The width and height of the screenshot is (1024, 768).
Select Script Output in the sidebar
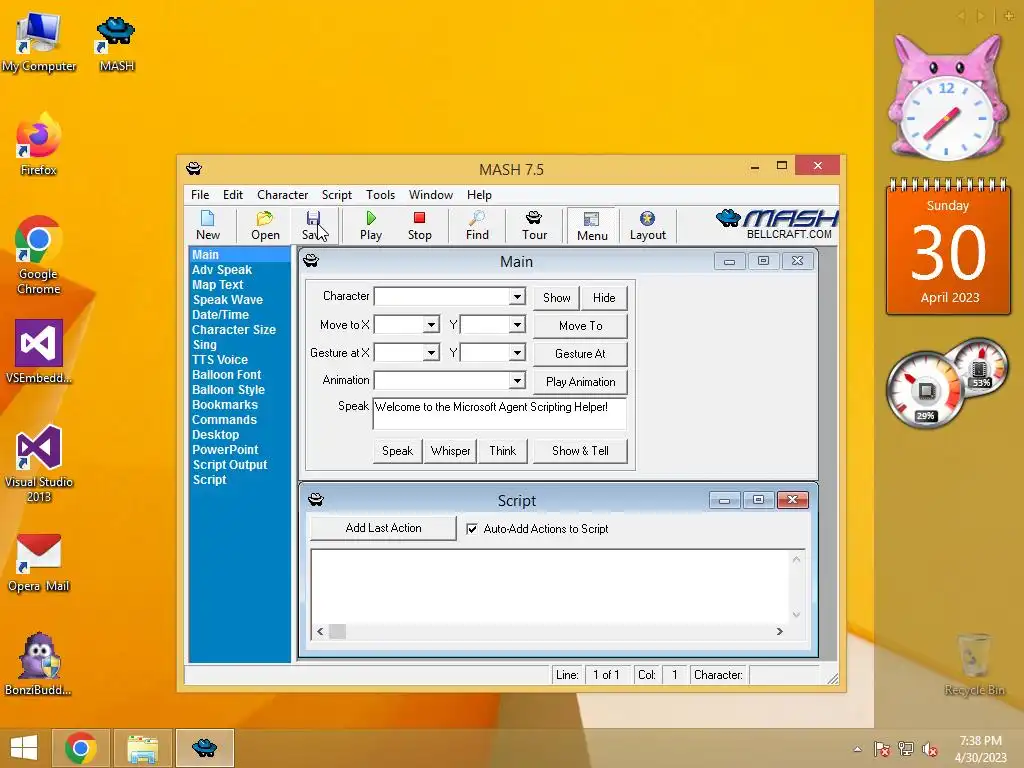pyautogui.click(x=230, y=465)
